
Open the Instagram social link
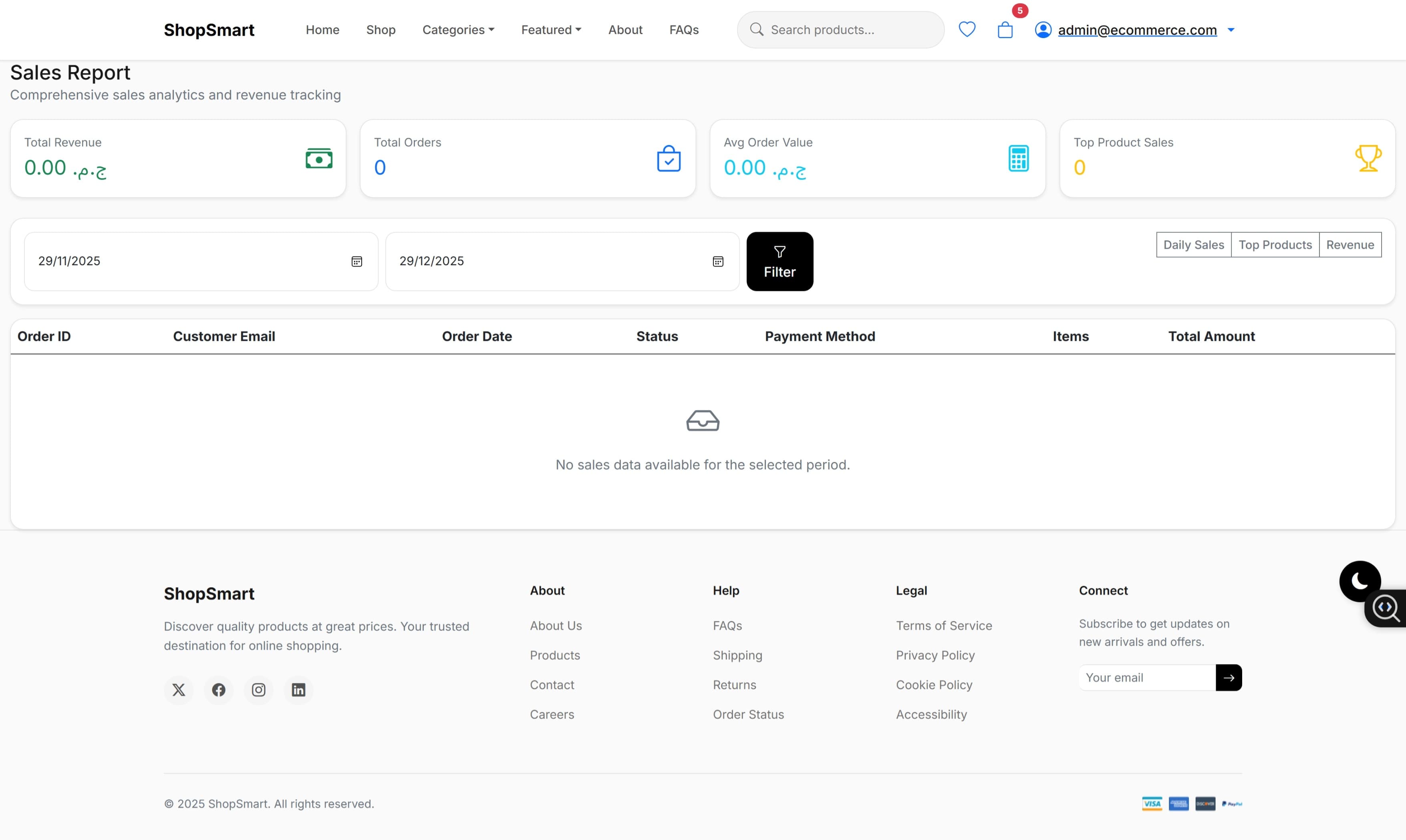[x=259, y=690]
